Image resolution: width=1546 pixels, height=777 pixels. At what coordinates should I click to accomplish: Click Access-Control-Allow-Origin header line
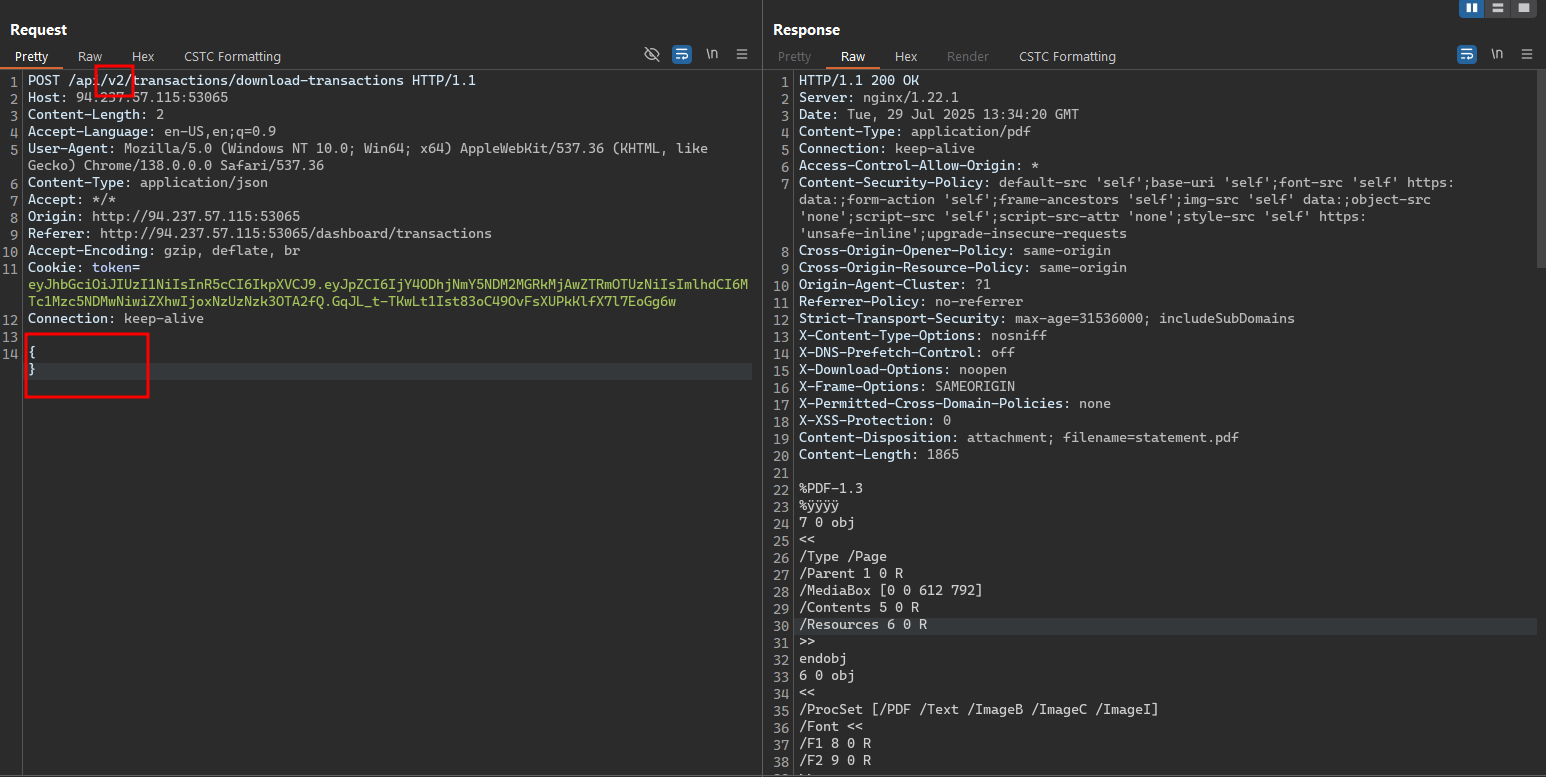click(x=919, y=165)
